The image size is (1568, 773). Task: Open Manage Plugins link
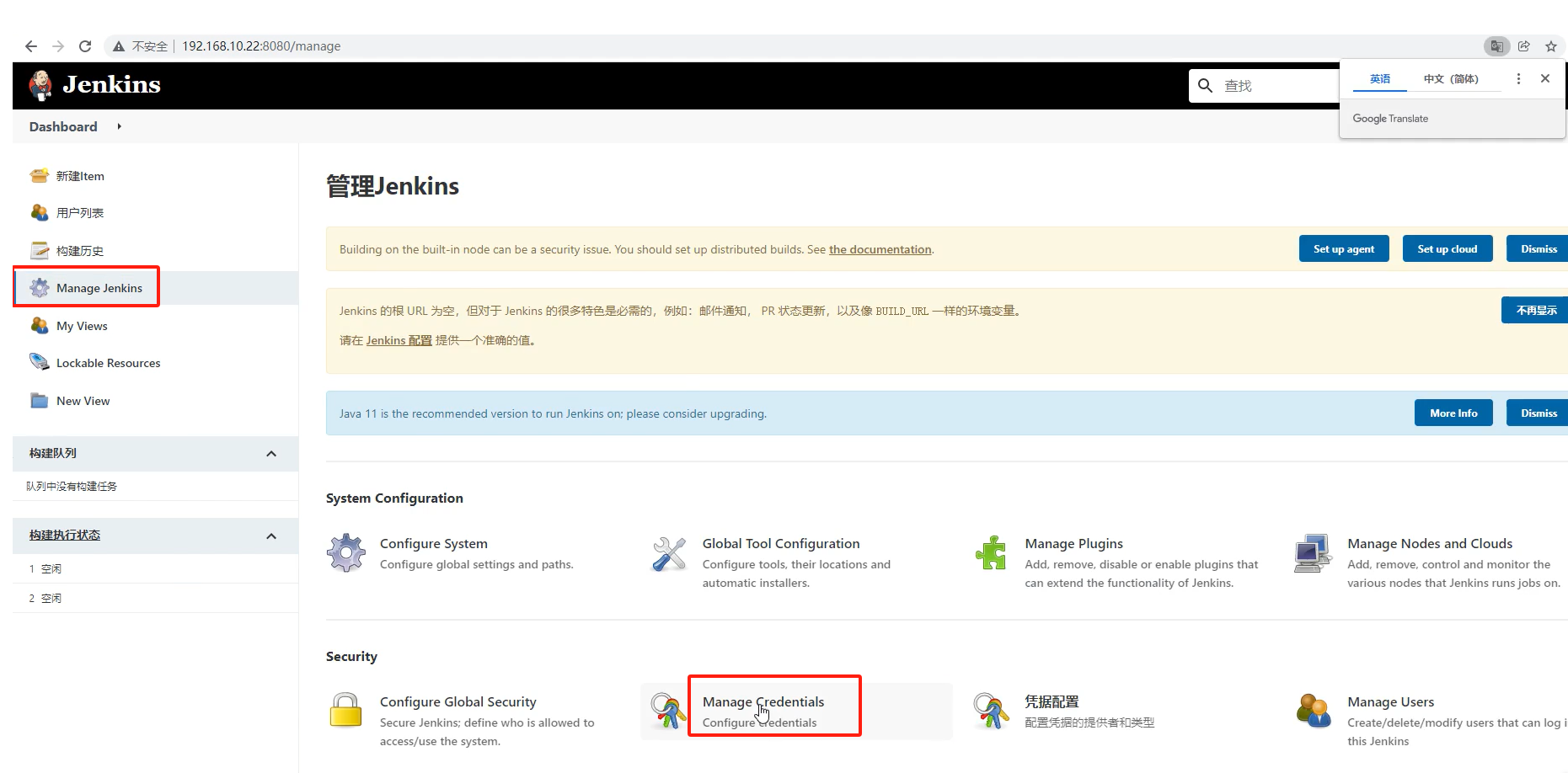click(x=1074, y=544)
